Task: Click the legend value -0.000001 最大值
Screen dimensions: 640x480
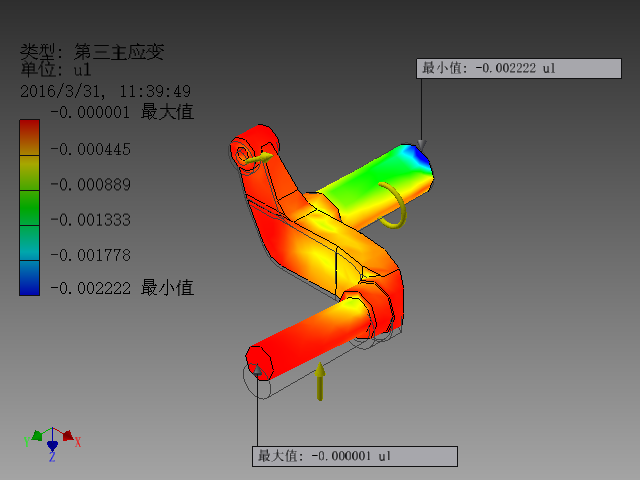Action: [x=122, y=112]
